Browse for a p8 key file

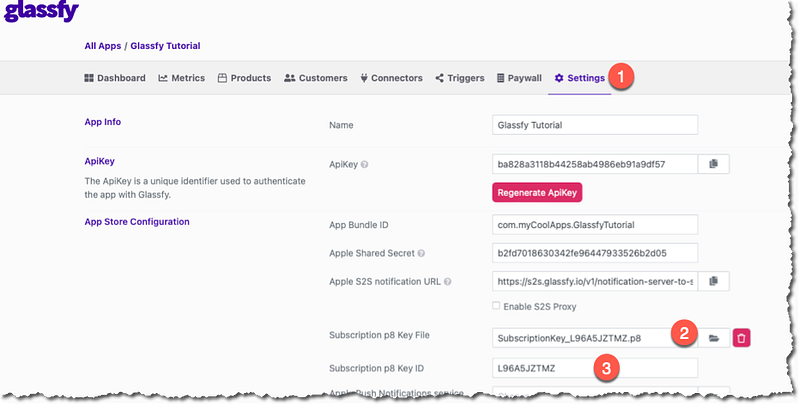(714, 338)
